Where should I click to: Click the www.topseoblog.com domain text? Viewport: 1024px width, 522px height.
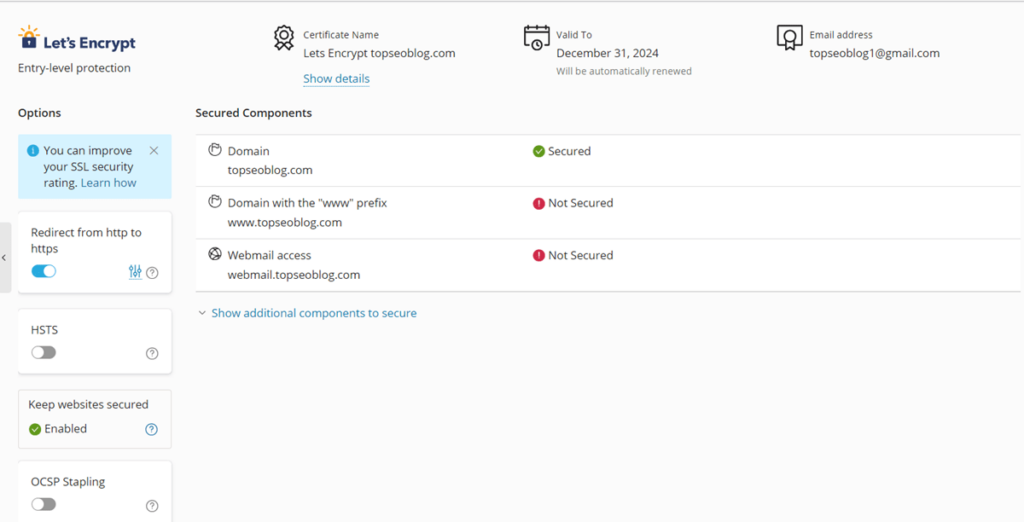tap(285, 222)
